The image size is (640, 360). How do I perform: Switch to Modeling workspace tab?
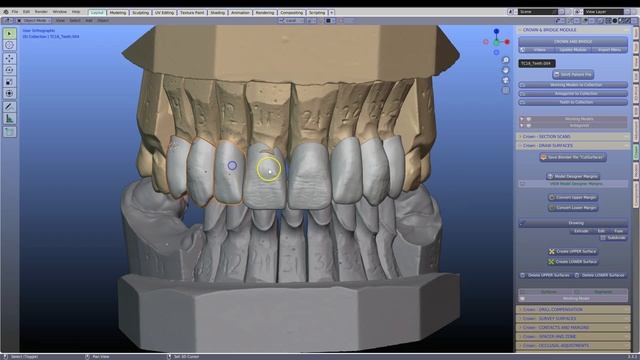coord(118,13)
